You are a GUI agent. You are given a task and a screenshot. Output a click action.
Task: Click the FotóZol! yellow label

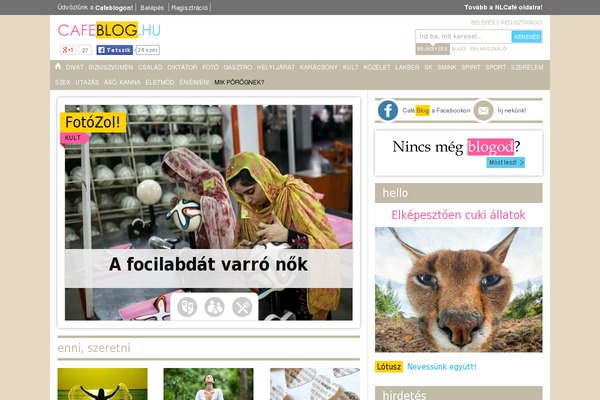93,122
